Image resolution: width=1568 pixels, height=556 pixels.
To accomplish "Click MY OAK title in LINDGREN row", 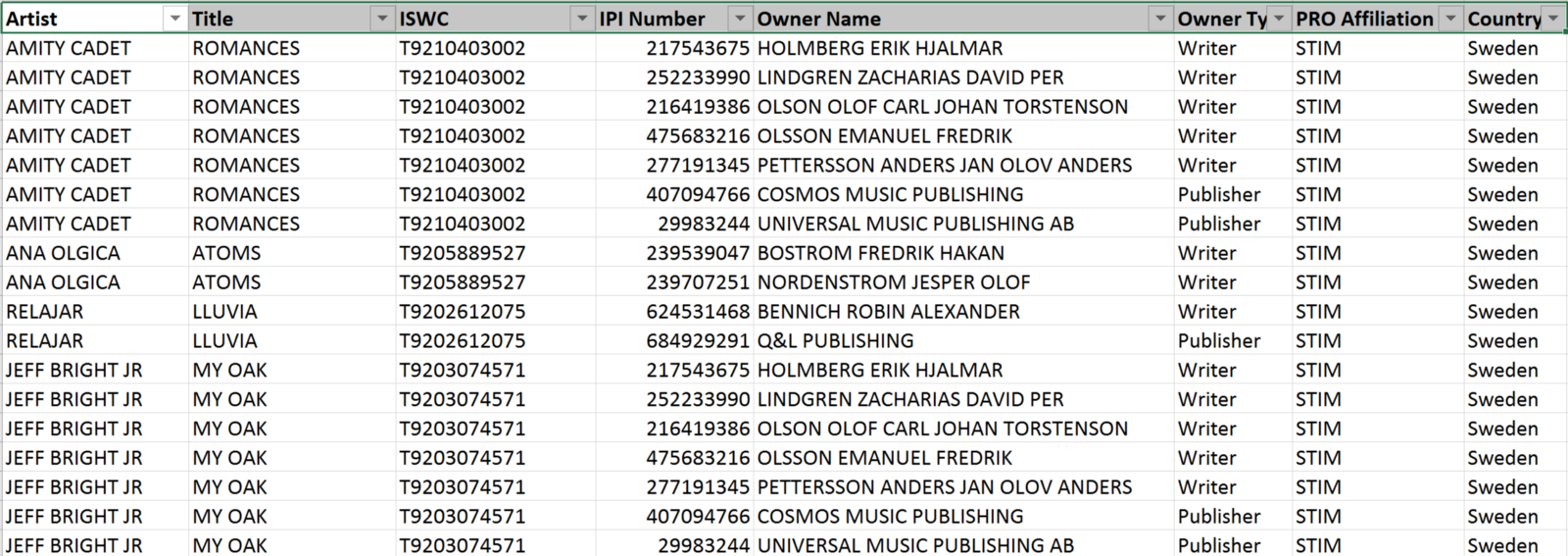I will [x=292, y=400].
